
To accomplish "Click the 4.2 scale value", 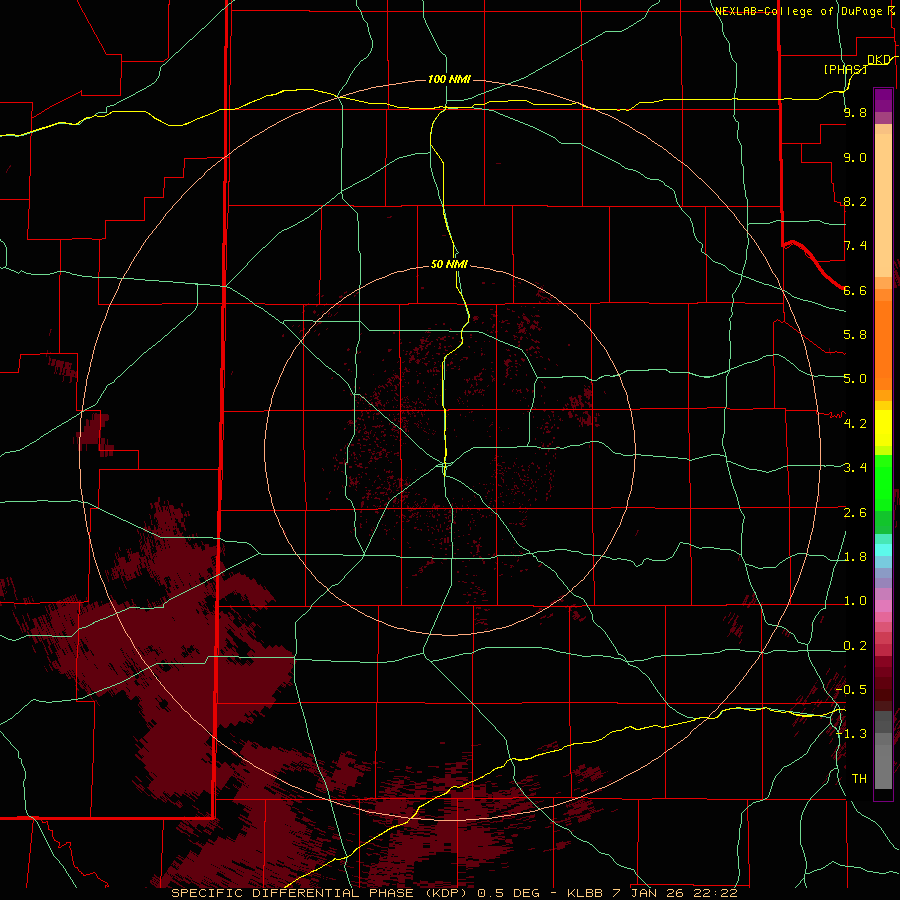I will (855, 424).
